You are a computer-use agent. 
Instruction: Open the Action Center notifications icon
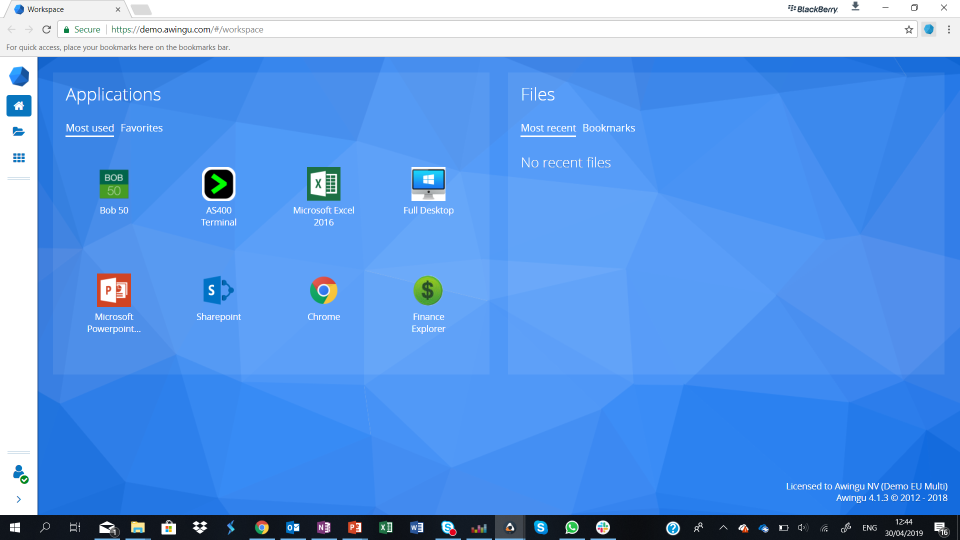pyautogui.click(x=942, y=528)
